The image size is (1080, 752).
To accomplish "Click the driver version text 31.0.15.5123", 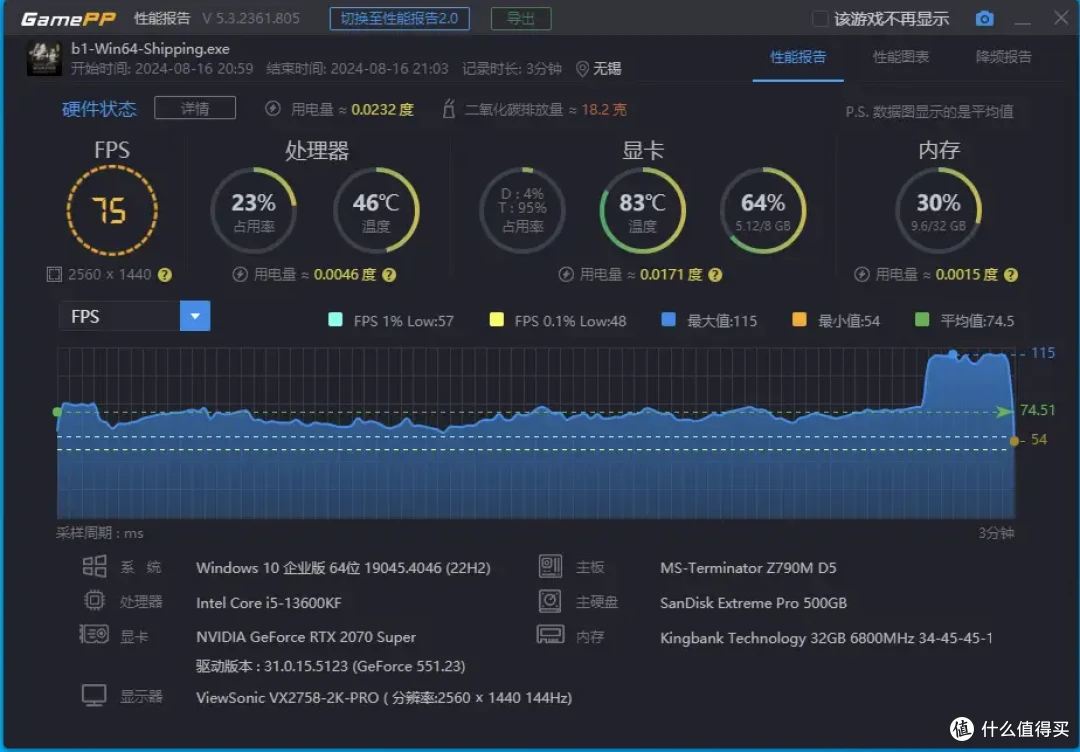I will pyautogui.click(x=331, y=666).
